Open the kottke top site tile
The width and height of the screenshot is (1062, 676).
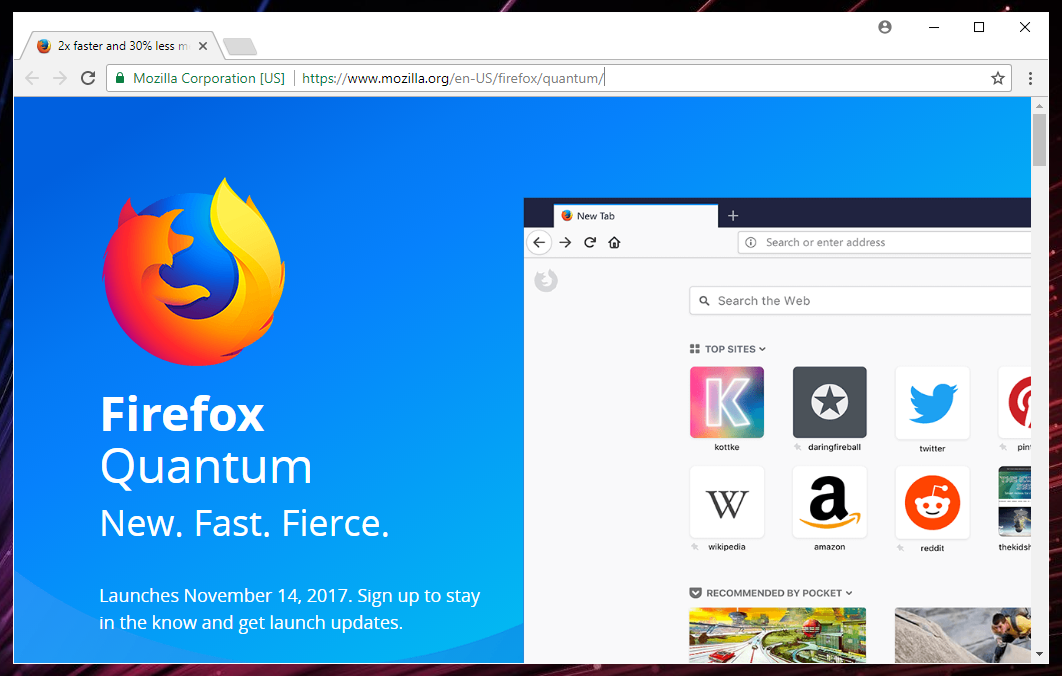(727, 402)
